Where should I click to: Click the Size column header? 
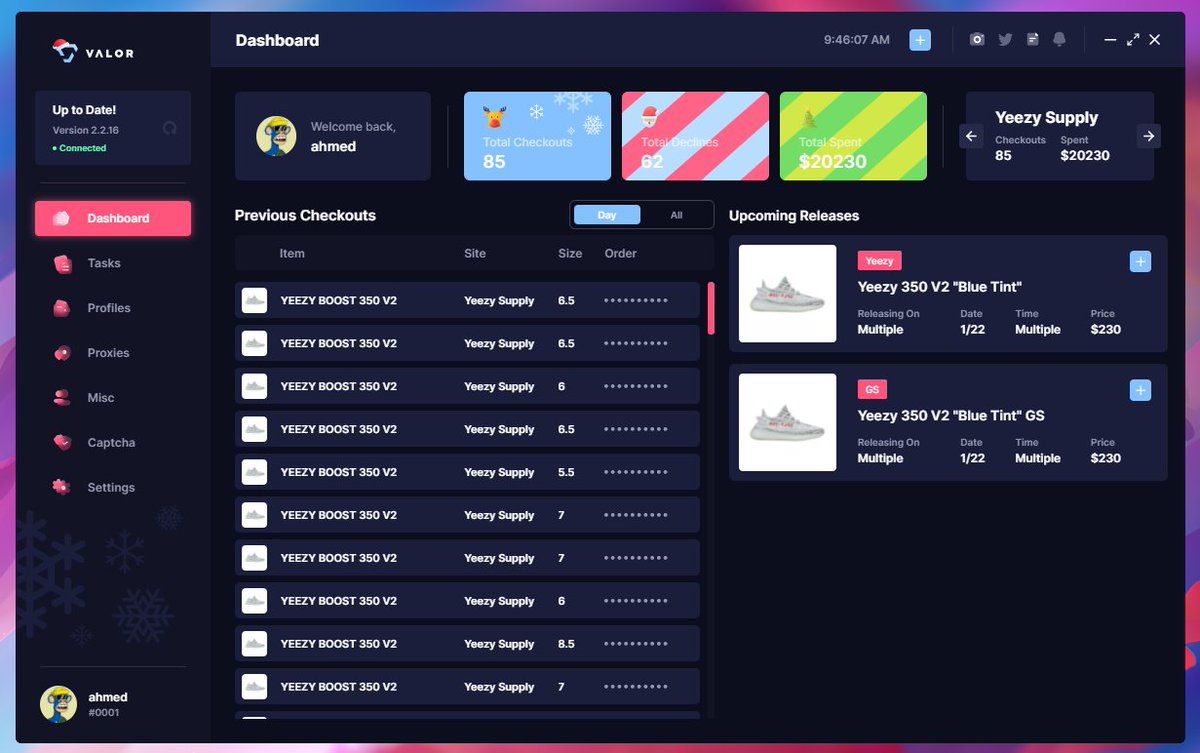570,253
